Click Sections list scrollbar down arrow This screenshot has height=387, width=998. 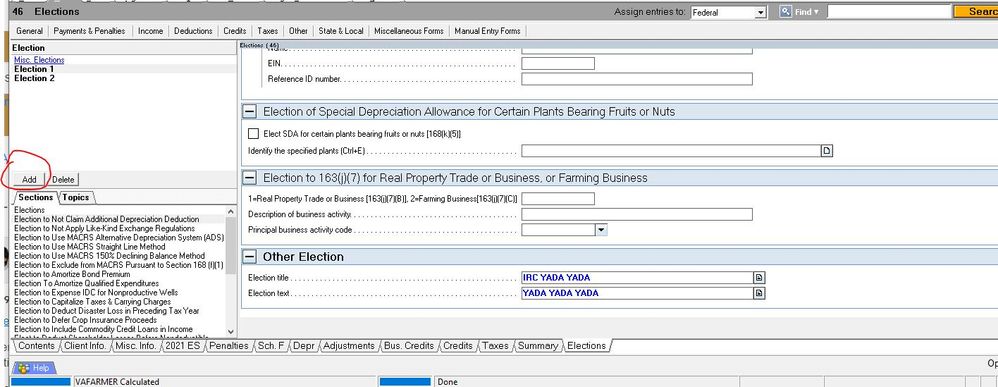tap(230, 332)
